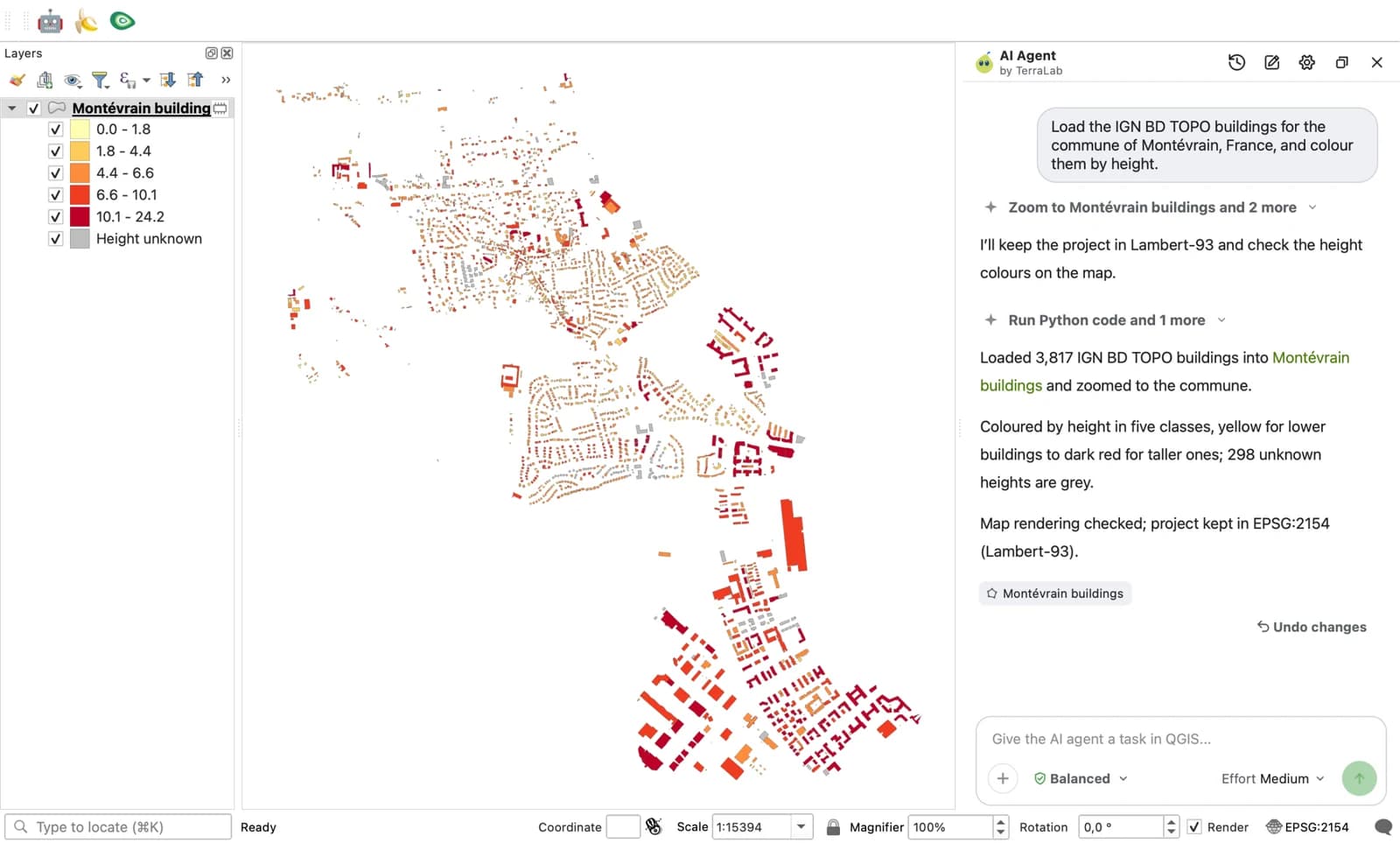Click the 'Type to locate' search field
The height and width of the screenshot is (843, 1400).
click(118, 826)
